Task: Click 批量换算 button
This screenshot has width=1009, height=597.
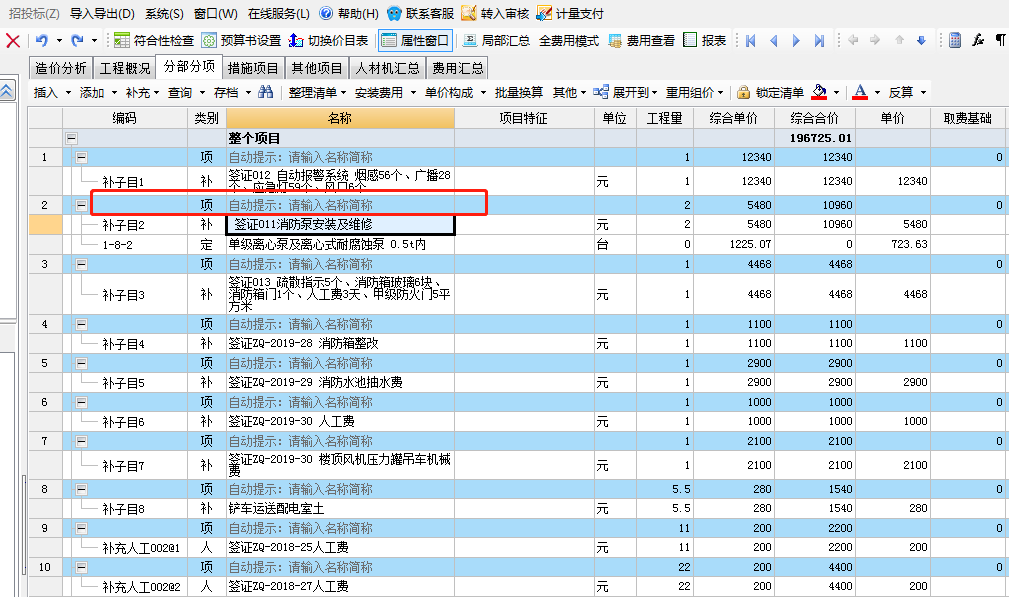Action: (519, 93)
